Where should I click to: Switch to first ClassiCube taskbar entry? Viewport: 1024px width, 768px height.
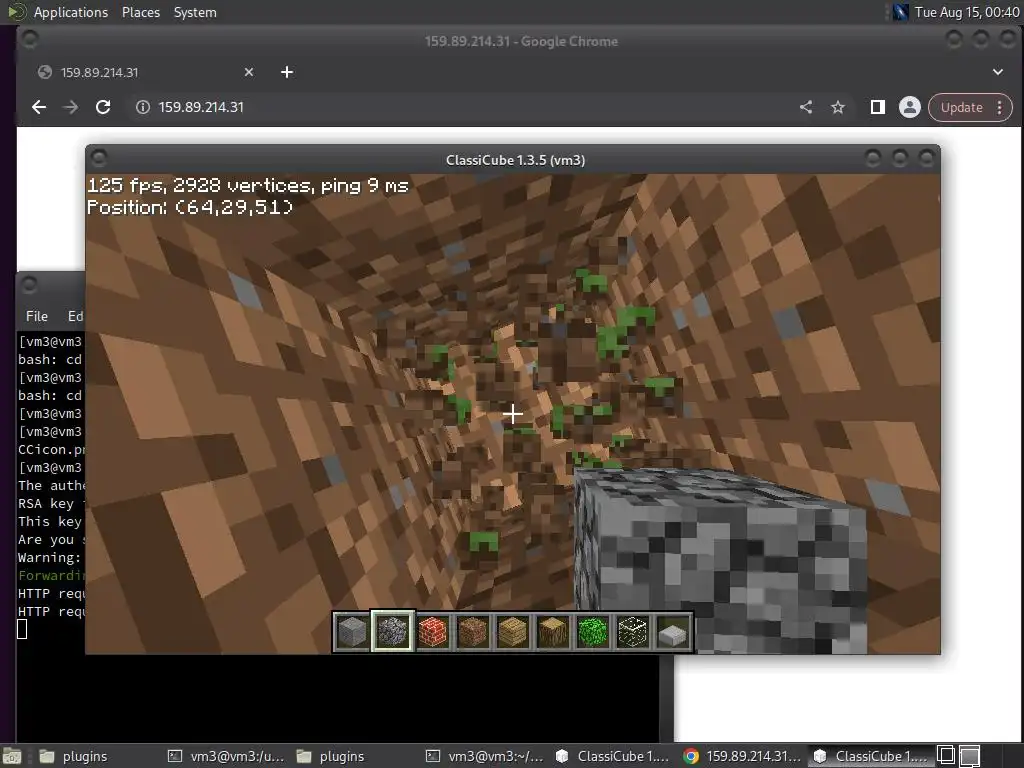tap(613, 756)
